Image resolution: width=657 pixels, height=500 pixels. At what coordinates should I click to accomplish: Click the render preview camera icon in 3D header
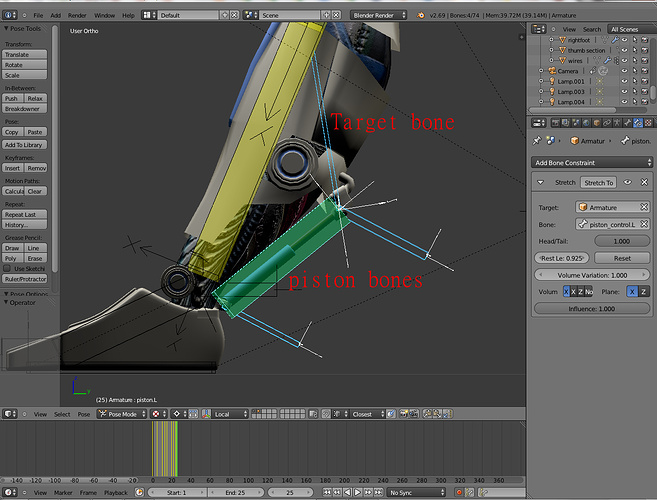[404, 414]
